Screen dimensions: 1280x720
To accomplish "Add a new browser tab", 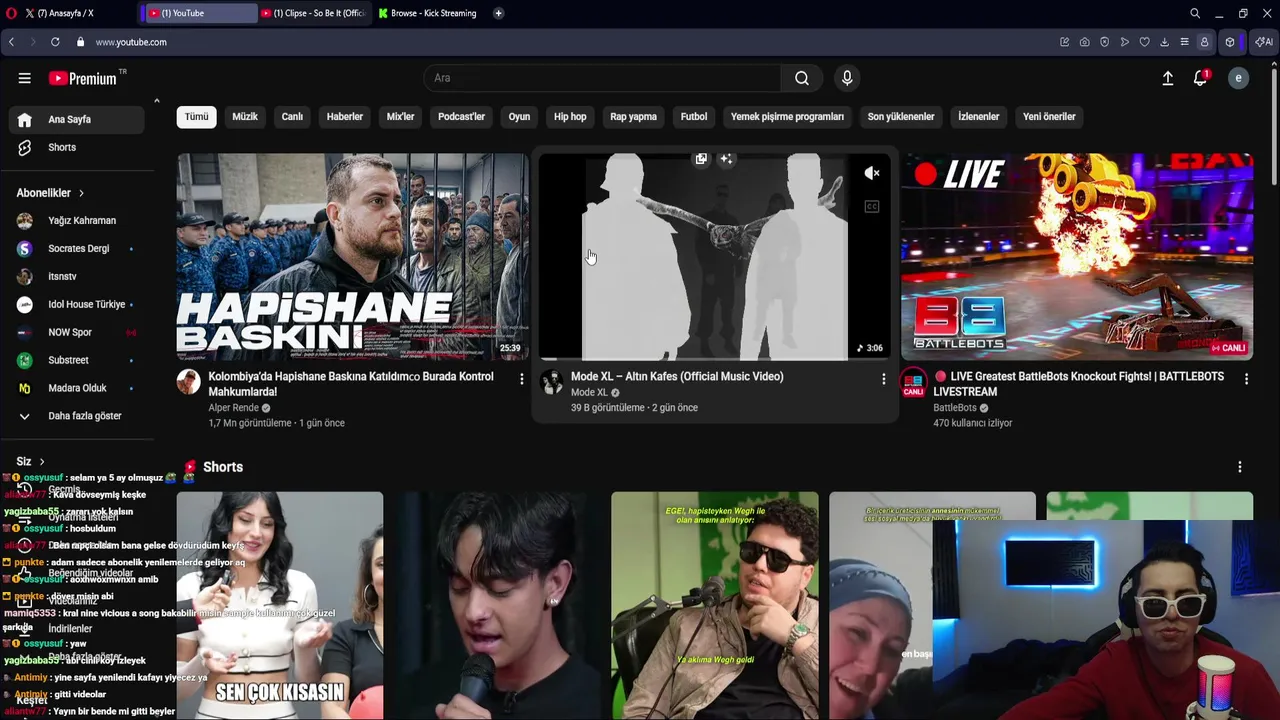I will pyautogui.click(x=498, y=13).
